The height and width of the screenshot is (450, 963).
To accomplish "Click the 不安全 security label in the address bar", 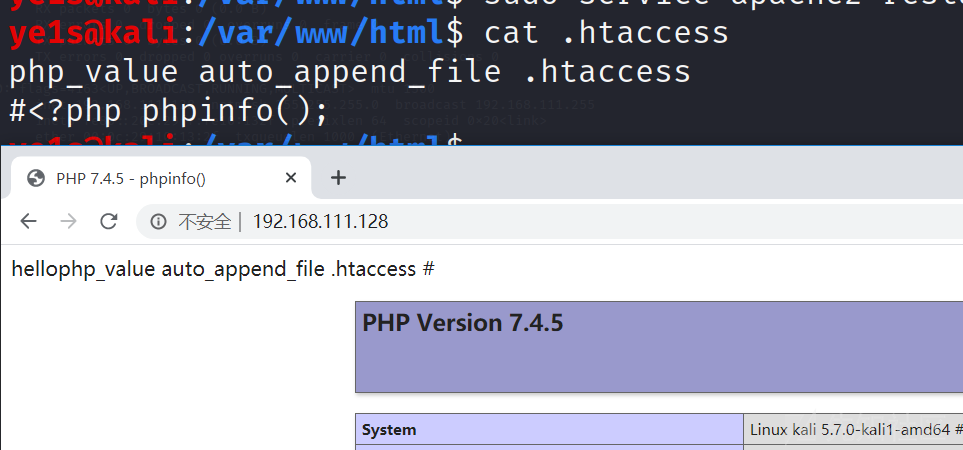I will click(x=205, y=222).
